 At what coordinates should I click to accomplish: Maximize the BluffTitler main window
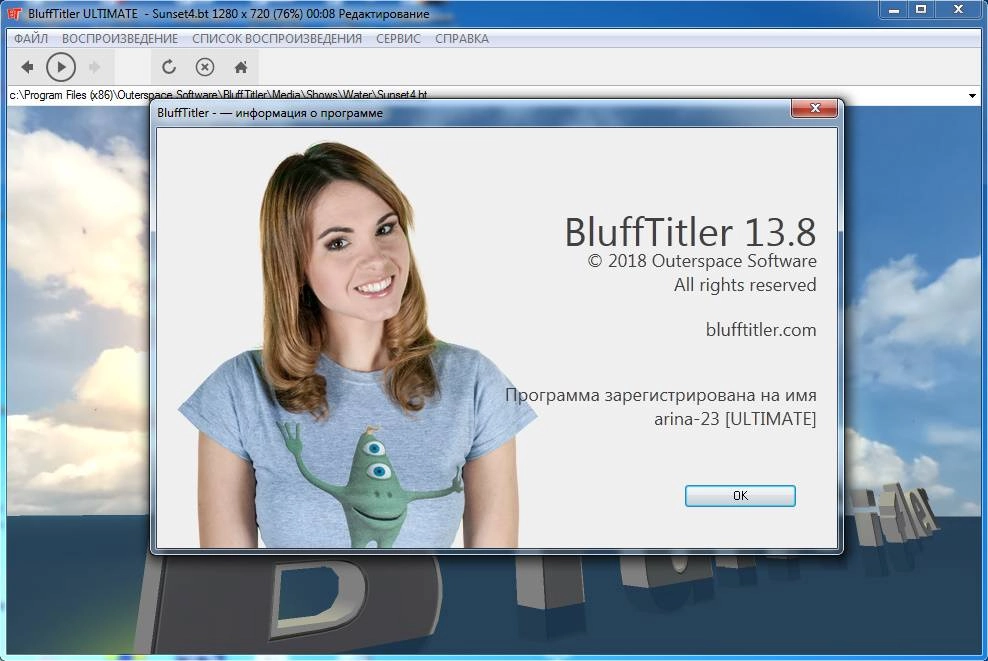pos(921,9)
